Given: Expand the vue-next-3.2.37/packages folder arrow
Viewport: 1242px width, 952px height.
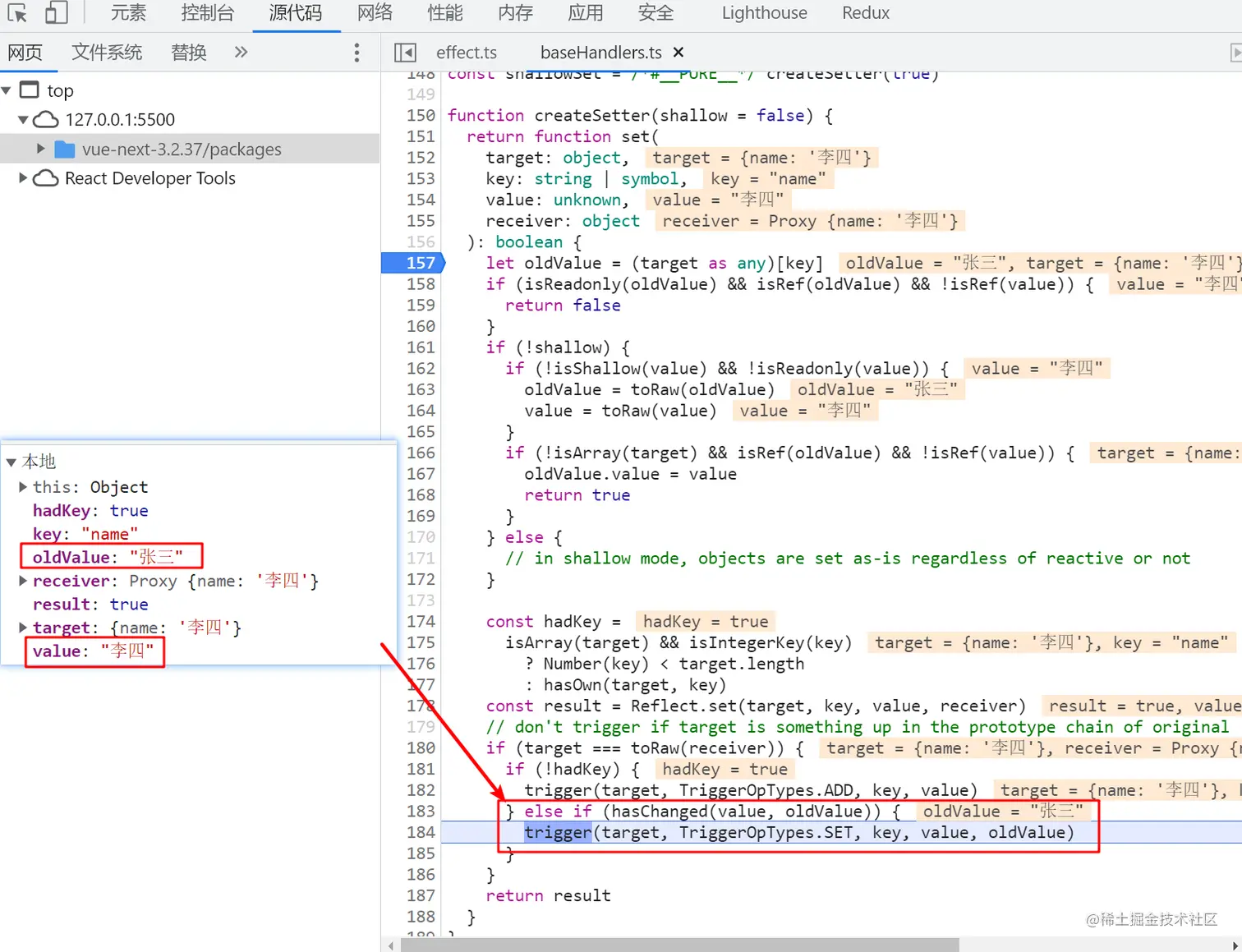Looking at the screenshot, I should tap(40, 149).
